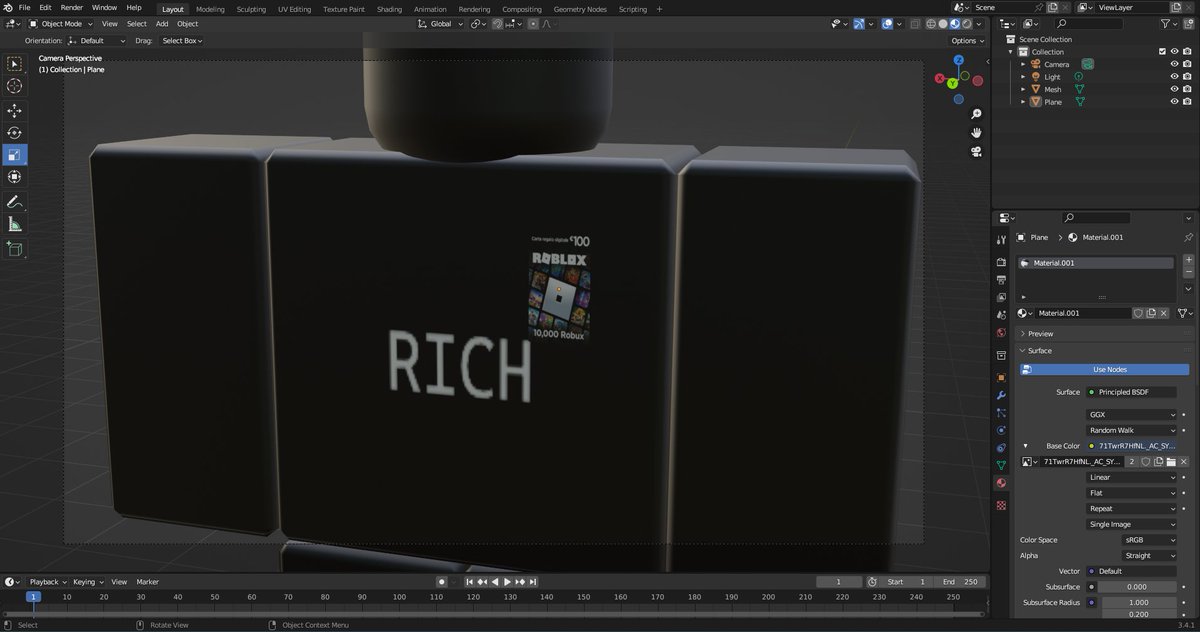Toggle snapping magnet icon
Viewport: 1200px width, 632px height.
[499, 23]
